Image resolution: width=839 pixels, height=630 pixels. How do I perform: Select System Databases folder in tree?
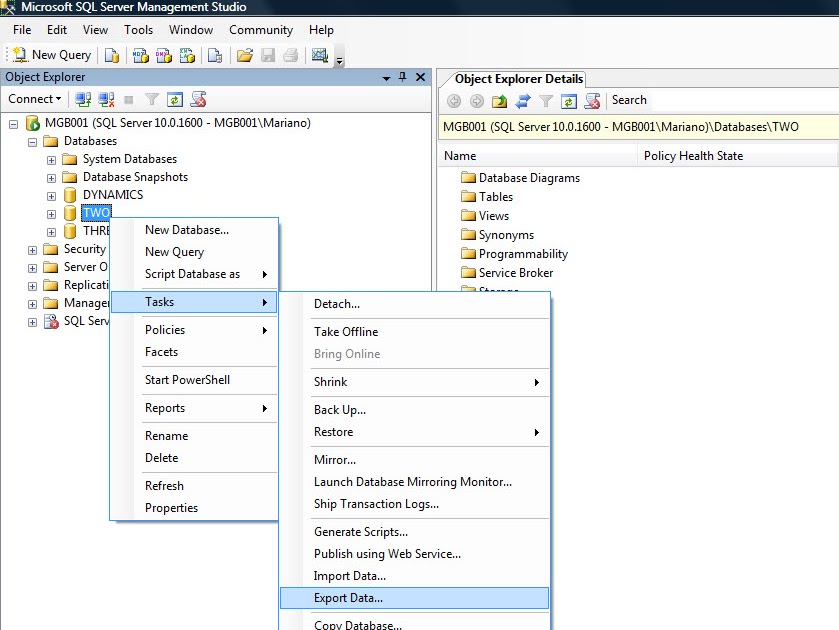tap(130, 159)
